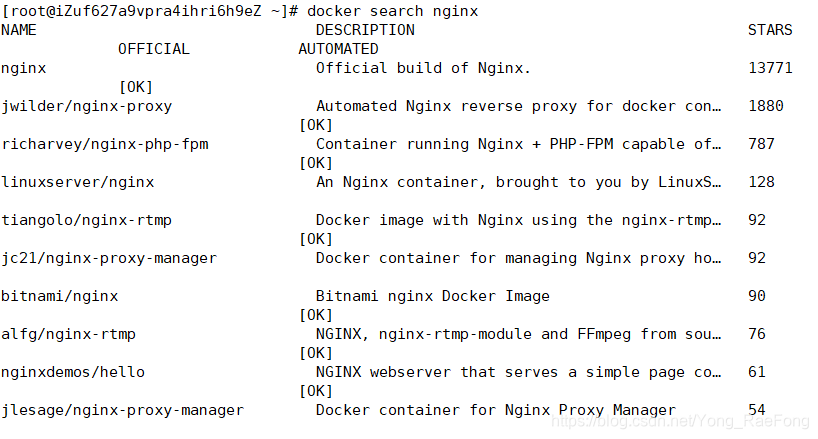
Task: Click the 'docker search nginx' command text
Action: [x=392, y=11]
